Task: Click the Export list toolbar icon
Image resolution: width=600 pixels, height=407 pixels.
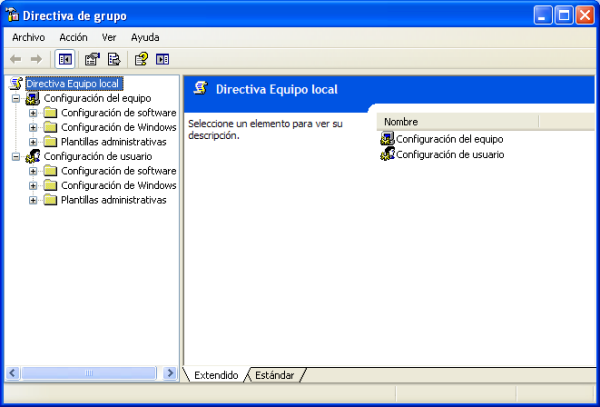Action: point(114,59)
